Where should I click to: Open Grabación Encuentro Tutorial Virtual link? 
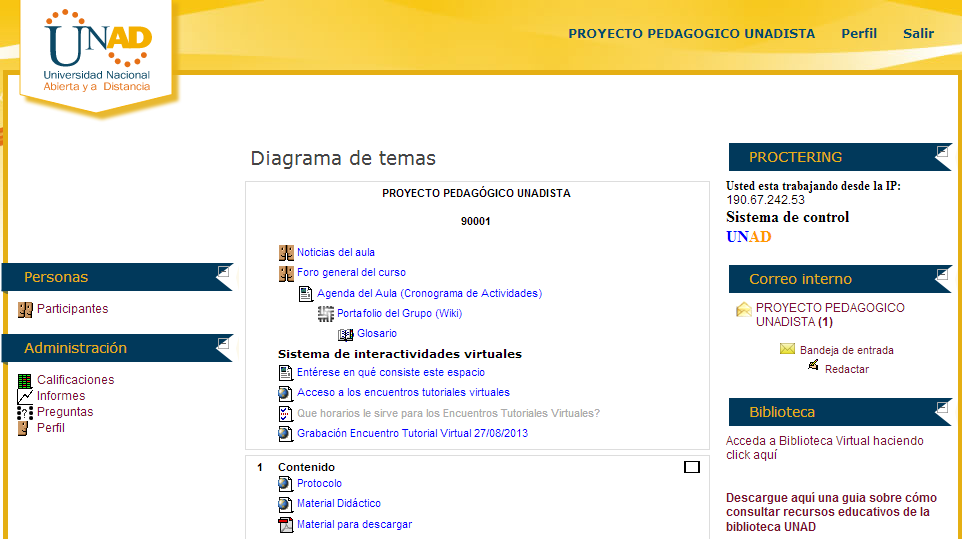point(412,434)
